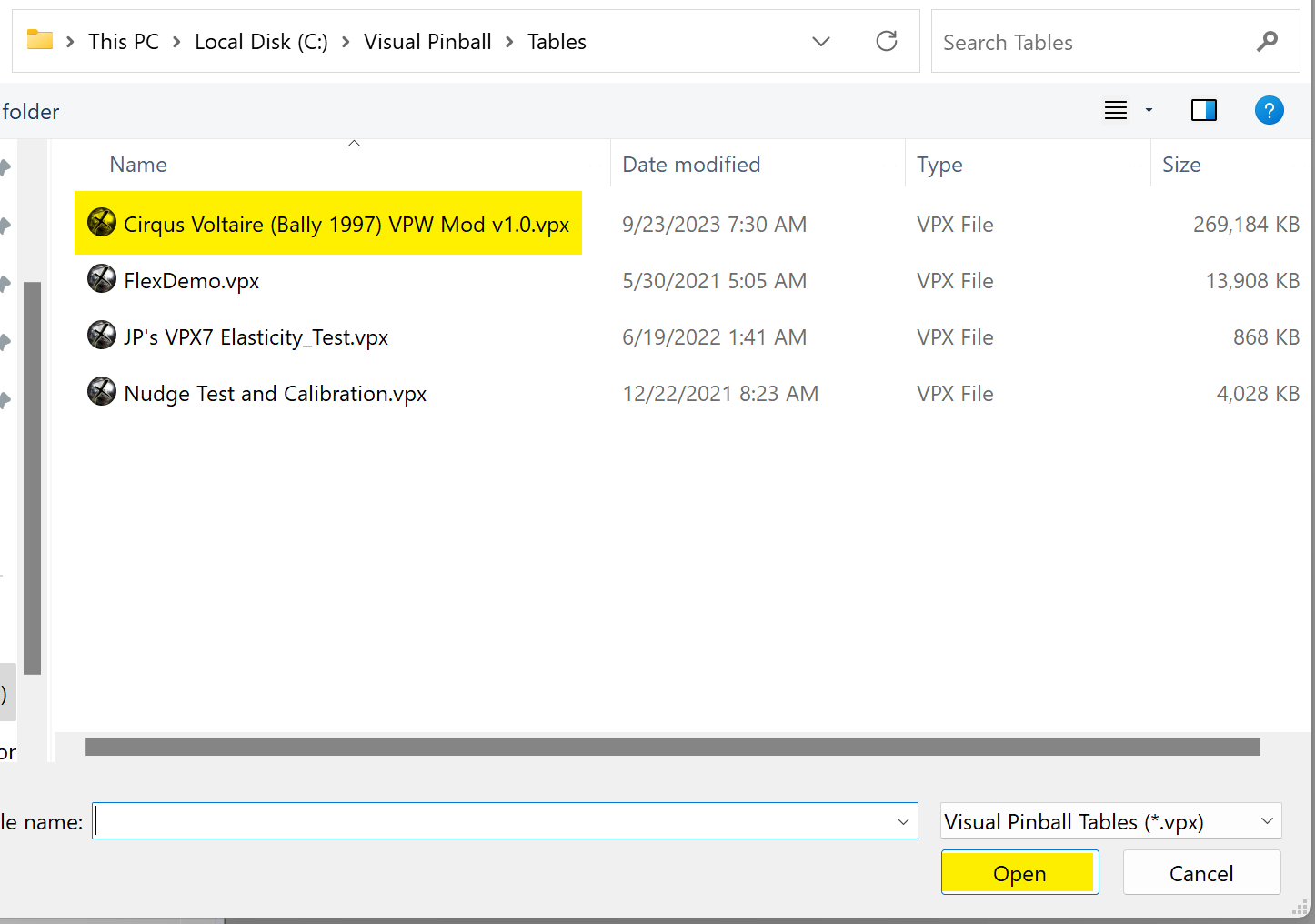Expand the view options dropdown arrow
The image size is (1315, 924).
tap(1148, 110)
